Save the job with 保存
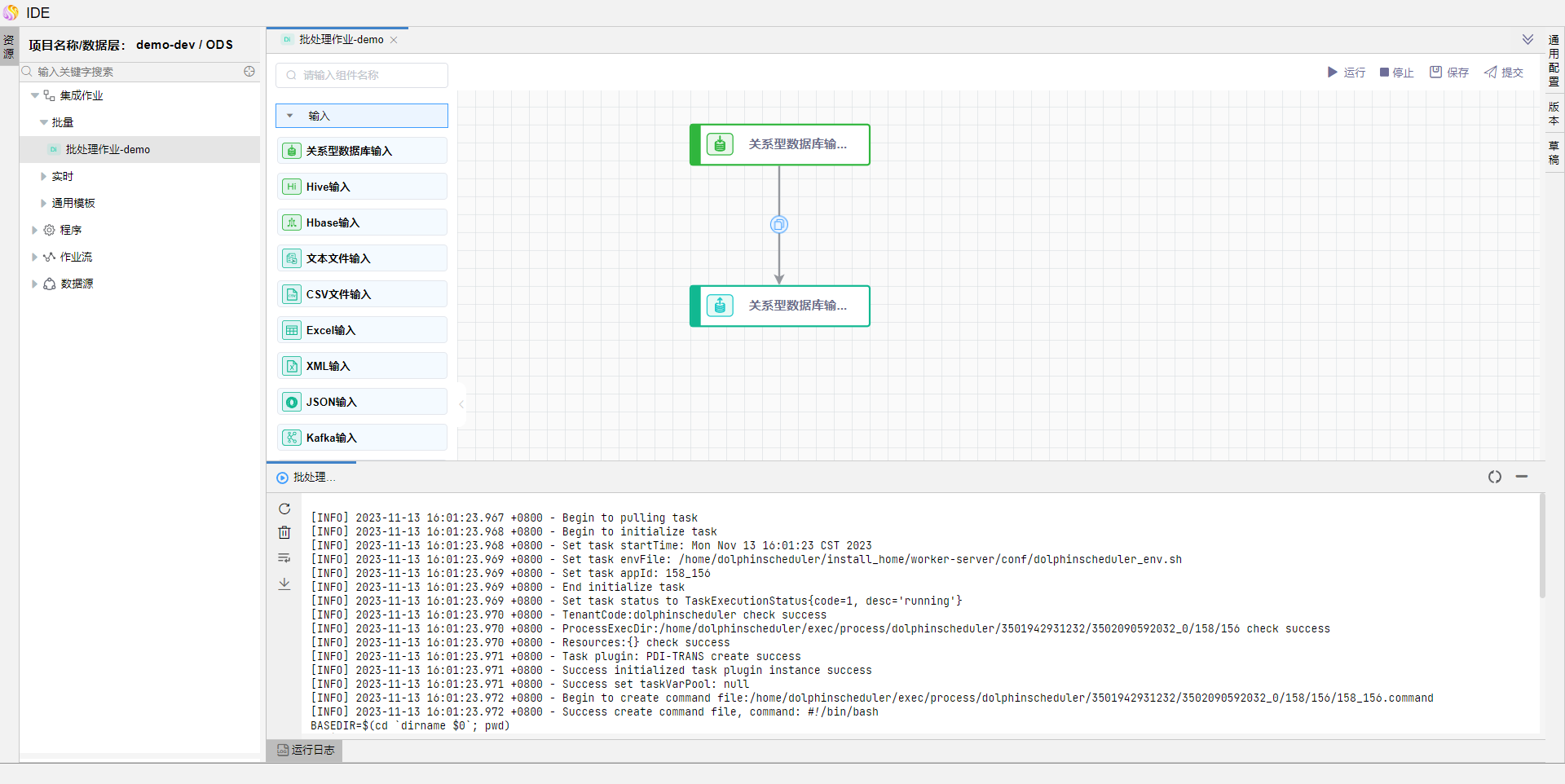 pos(1448,73)
